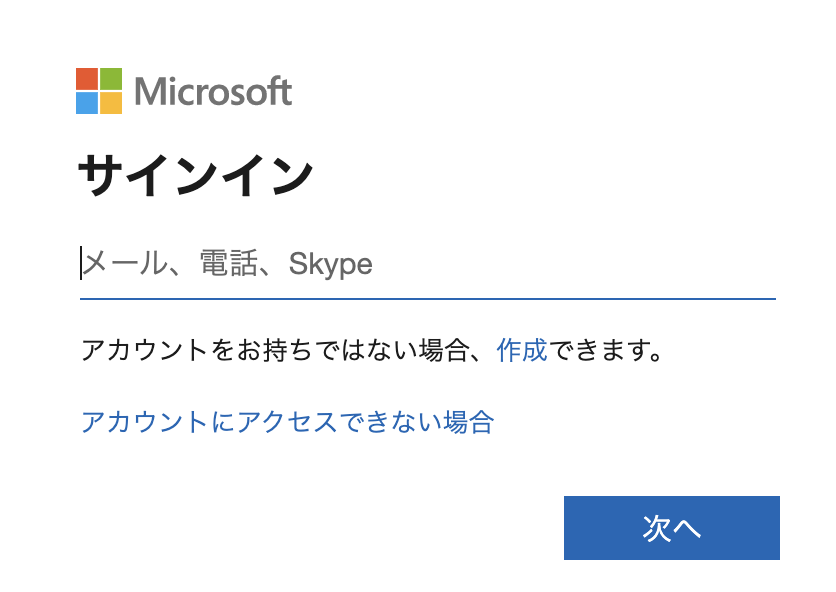Click the Skype placeholder word
This screenshot has width=836, height=592.
click(330, 264)
